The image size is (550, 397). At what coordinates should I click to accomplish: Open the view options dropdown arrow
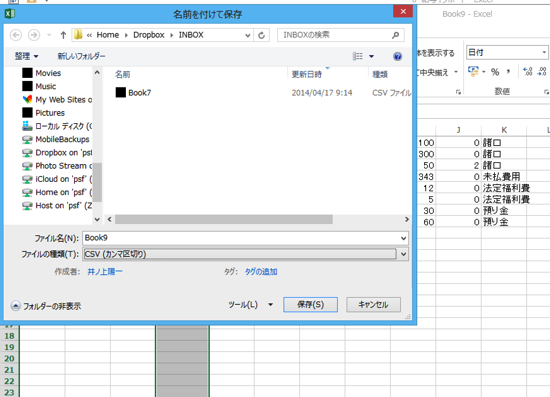pyautogui.click(x=371, y=56)
